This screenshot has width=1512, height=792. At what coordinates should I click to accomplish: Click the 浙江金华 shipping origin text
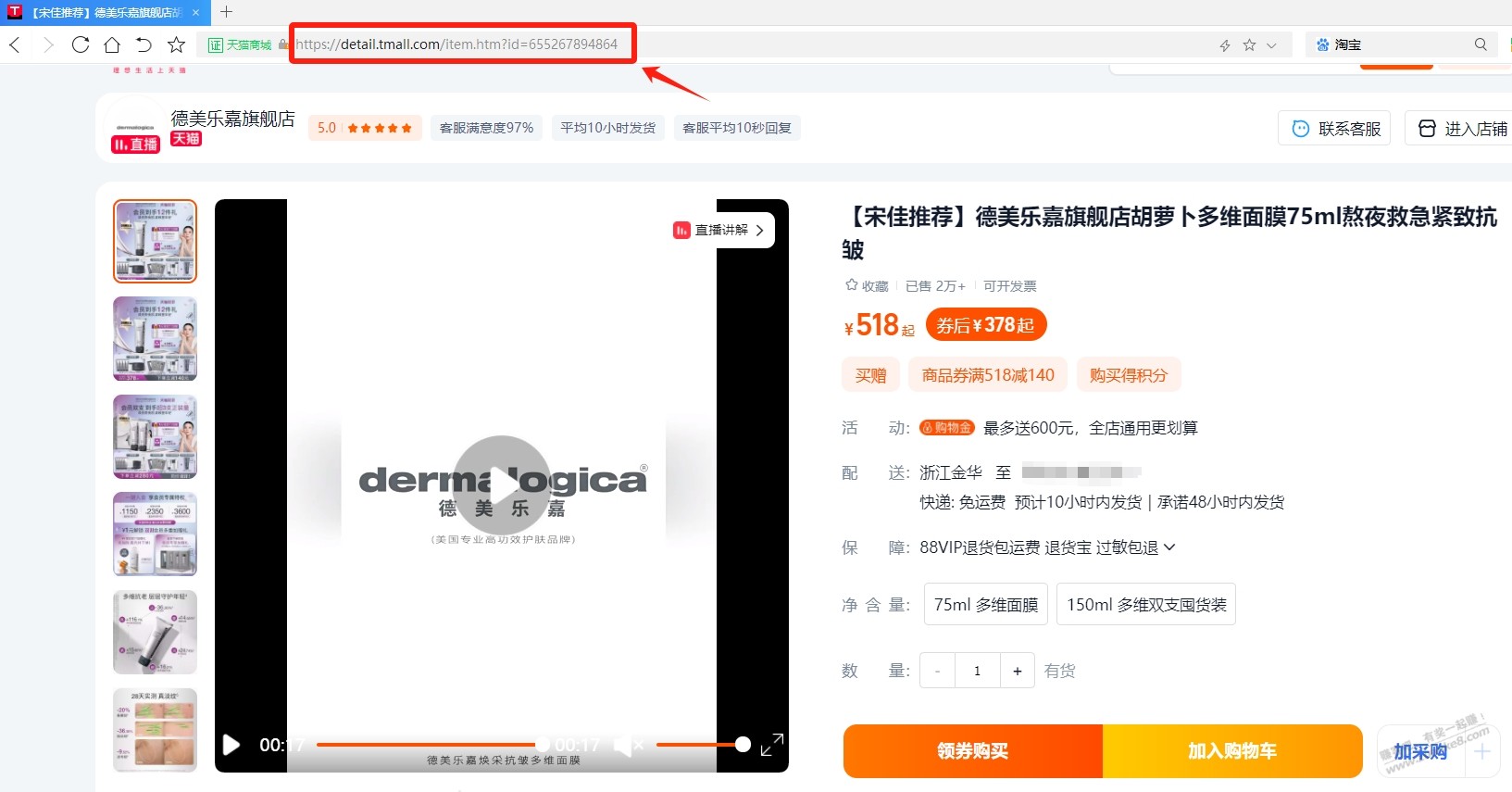(x=951, y=472)
